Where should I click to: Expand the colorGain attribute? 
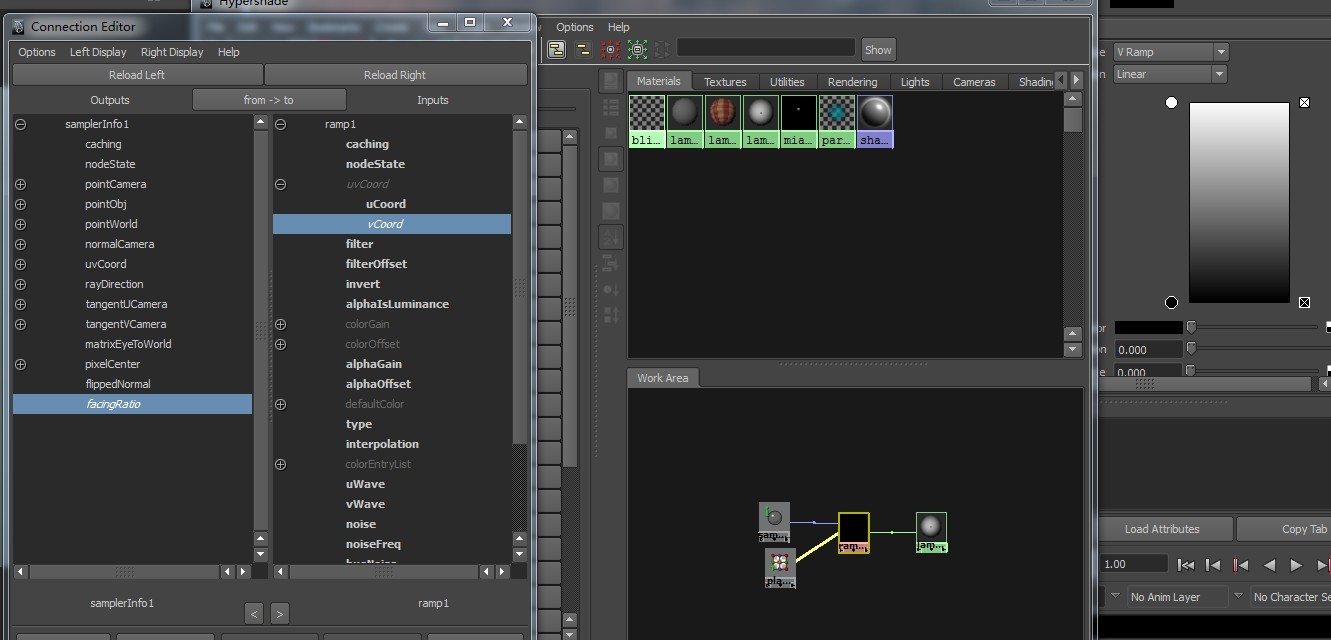pos(280,324)
